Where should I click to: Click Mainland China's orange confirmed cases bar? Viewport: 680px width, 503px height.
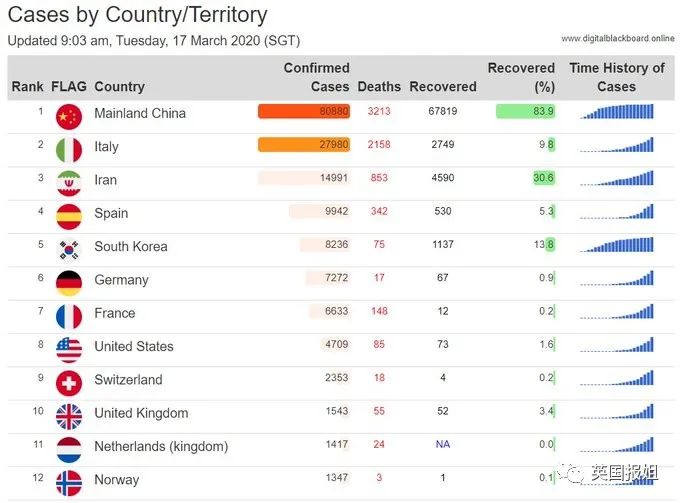click(x=303, y=112)
